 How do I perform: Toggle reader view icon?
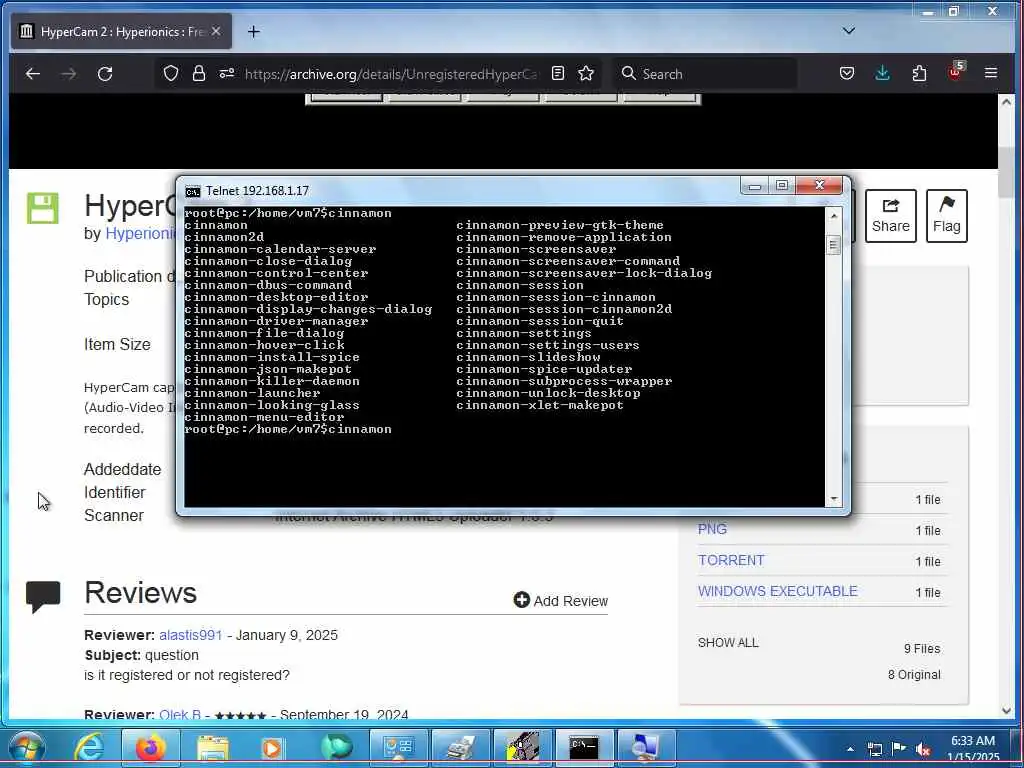click(x=558, y=73)
